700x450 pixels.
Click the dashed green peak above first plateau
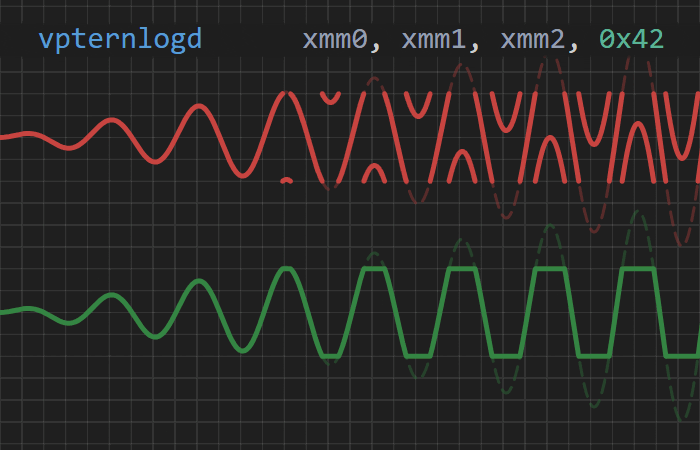click(x=372, y=253)
